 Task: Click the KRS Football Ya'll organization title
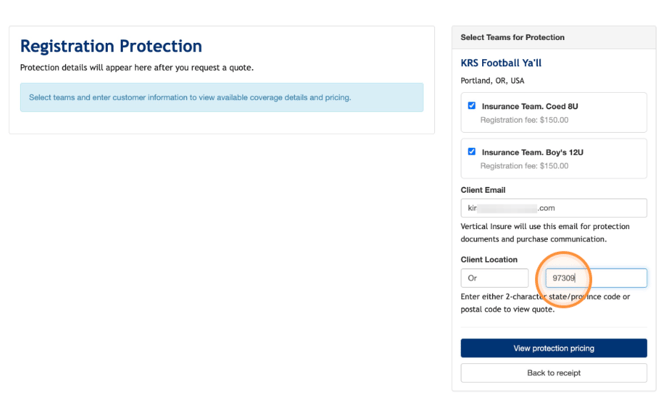pos(501,63)
